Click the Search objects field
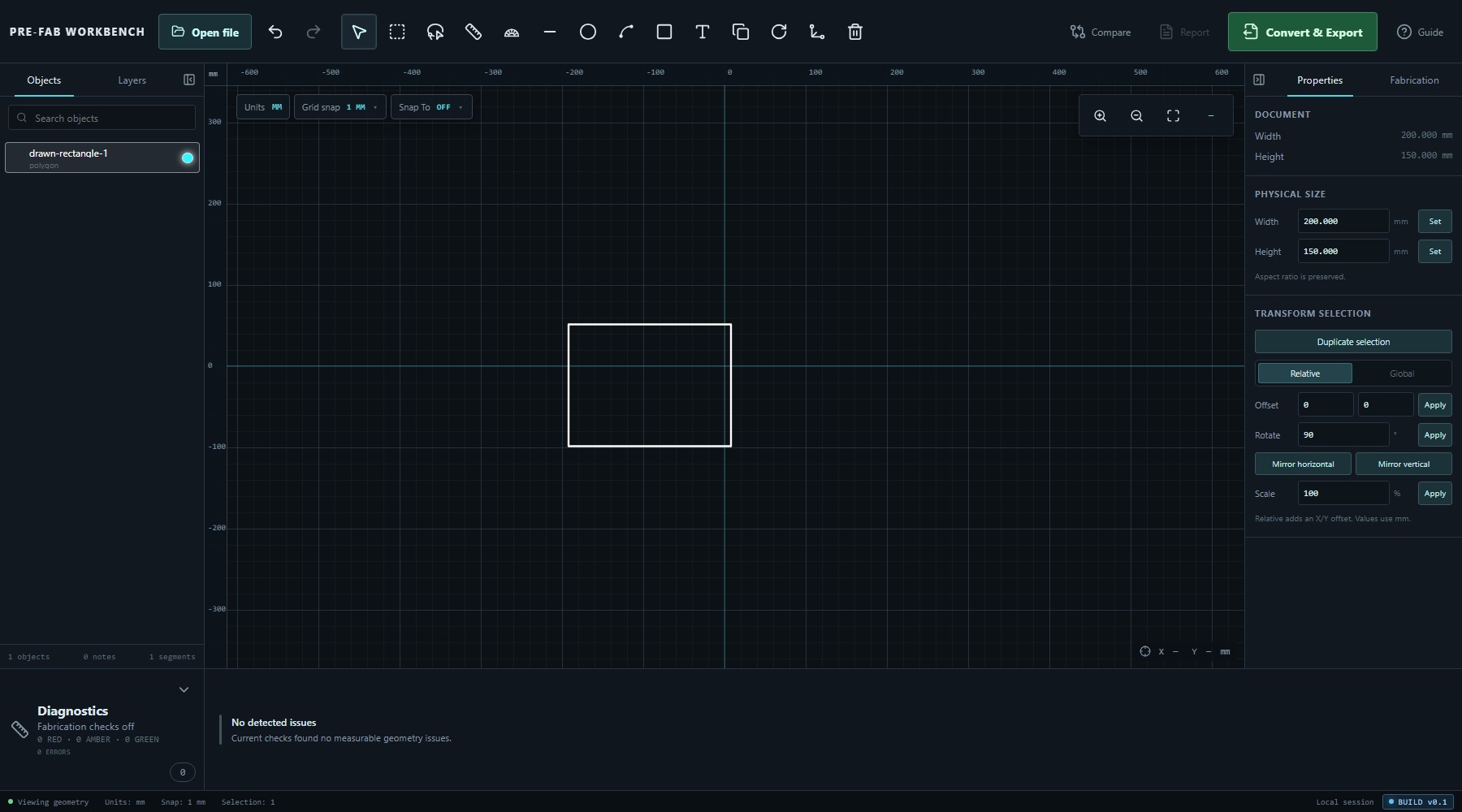This screenshot has height=812, width=1462. tap(102, 118)
